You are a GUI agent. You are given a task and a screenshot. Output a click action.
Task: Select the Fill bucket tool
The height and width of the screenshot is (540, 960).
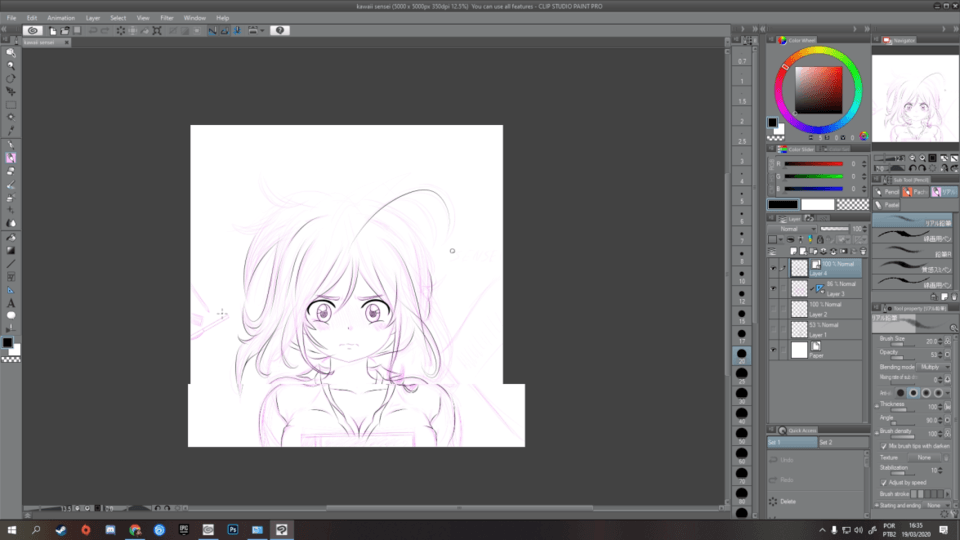11,237
